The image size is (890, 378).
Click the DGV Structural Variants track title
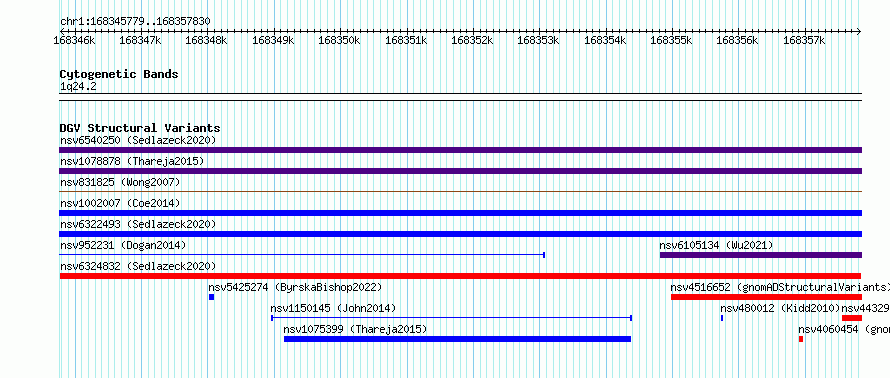pyautogui.click(x=140, y=128)
